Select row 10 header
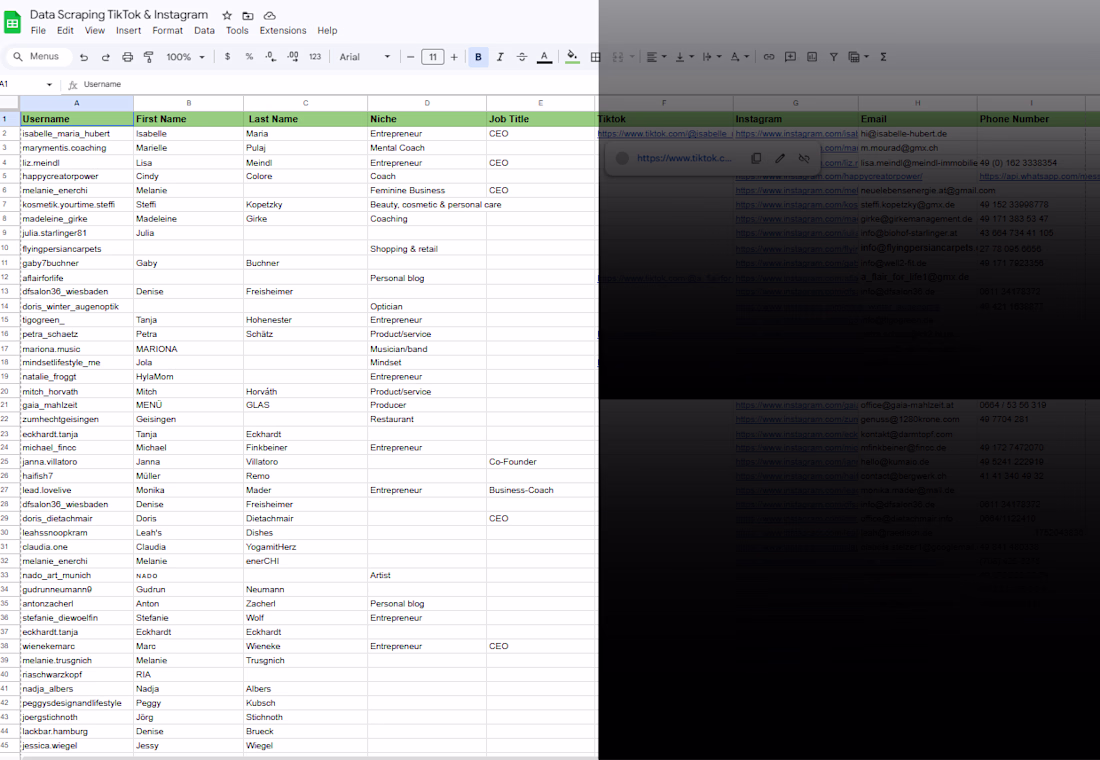 tap(6, 248)
